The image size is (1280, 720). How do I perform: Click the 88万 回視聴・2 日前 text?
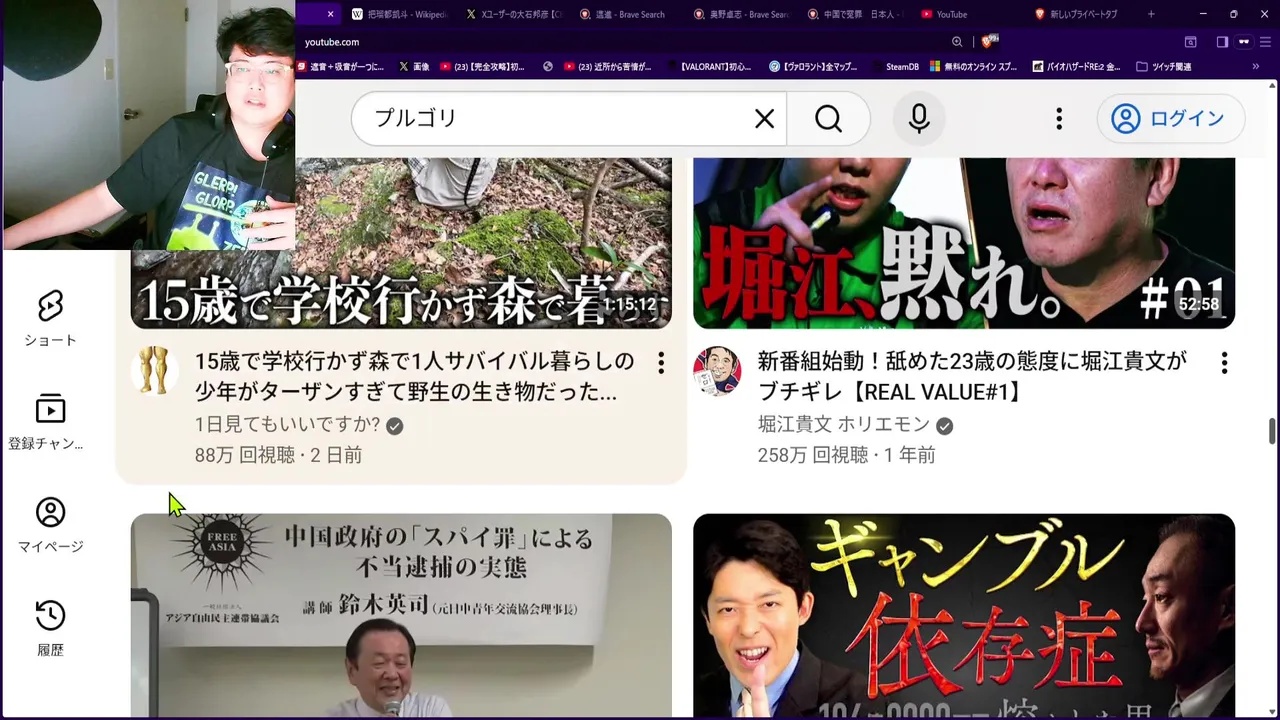tap(278, 455)
